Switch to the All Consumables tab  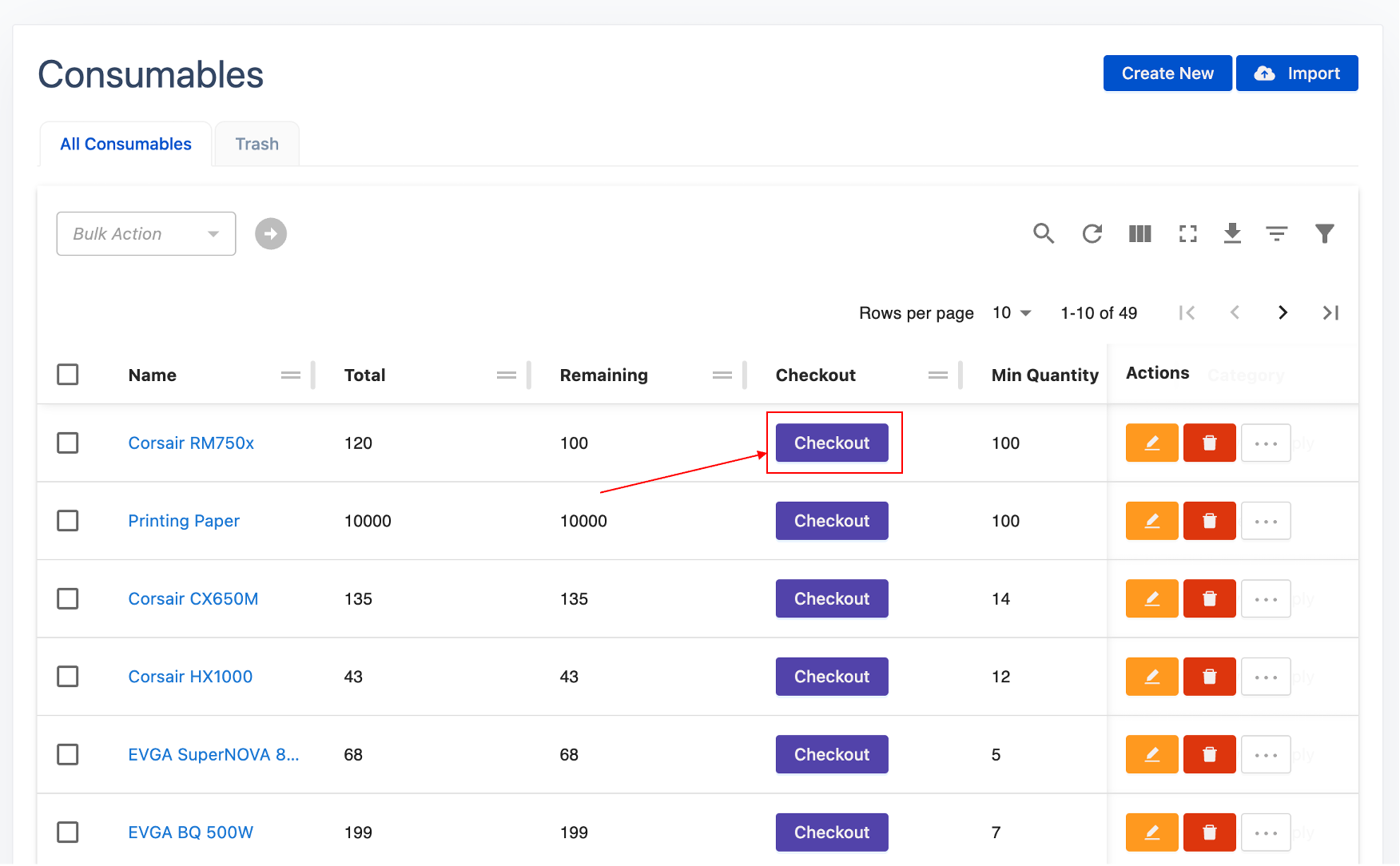[125, 144]
